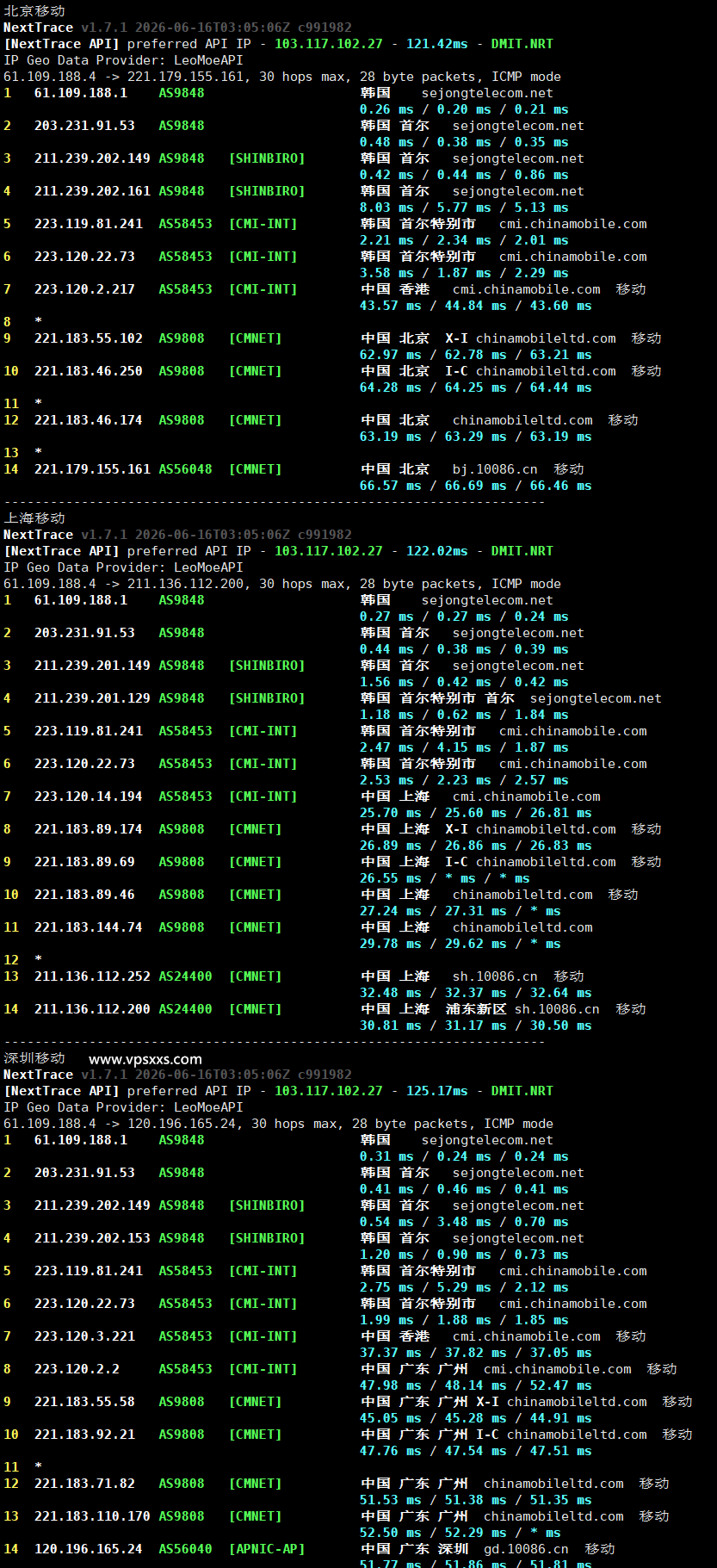Select the latency line starting 8.03 ms
Image resolution: width=717 pixels, height=1568 pixels.
464,208
